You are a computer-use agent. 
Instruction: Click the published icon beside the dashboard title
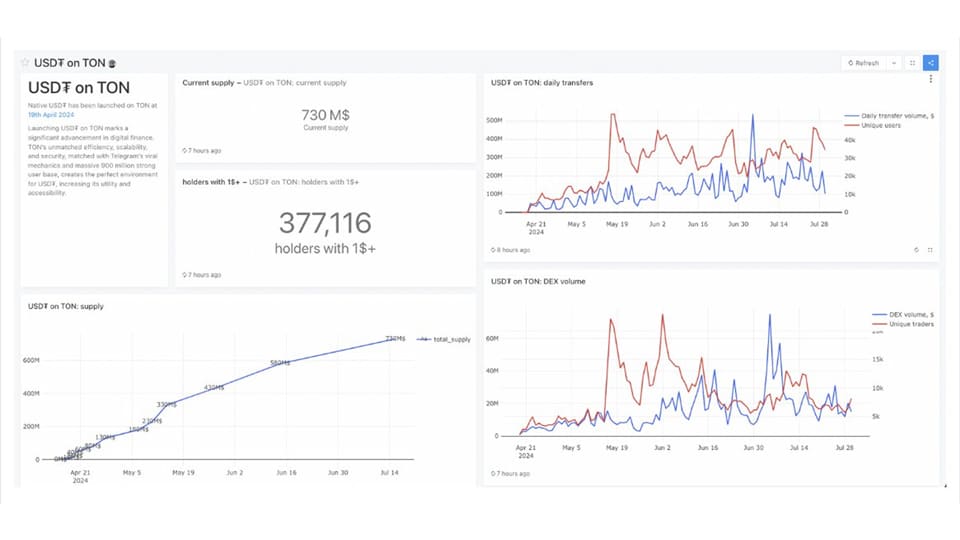[x=112, y=63]
